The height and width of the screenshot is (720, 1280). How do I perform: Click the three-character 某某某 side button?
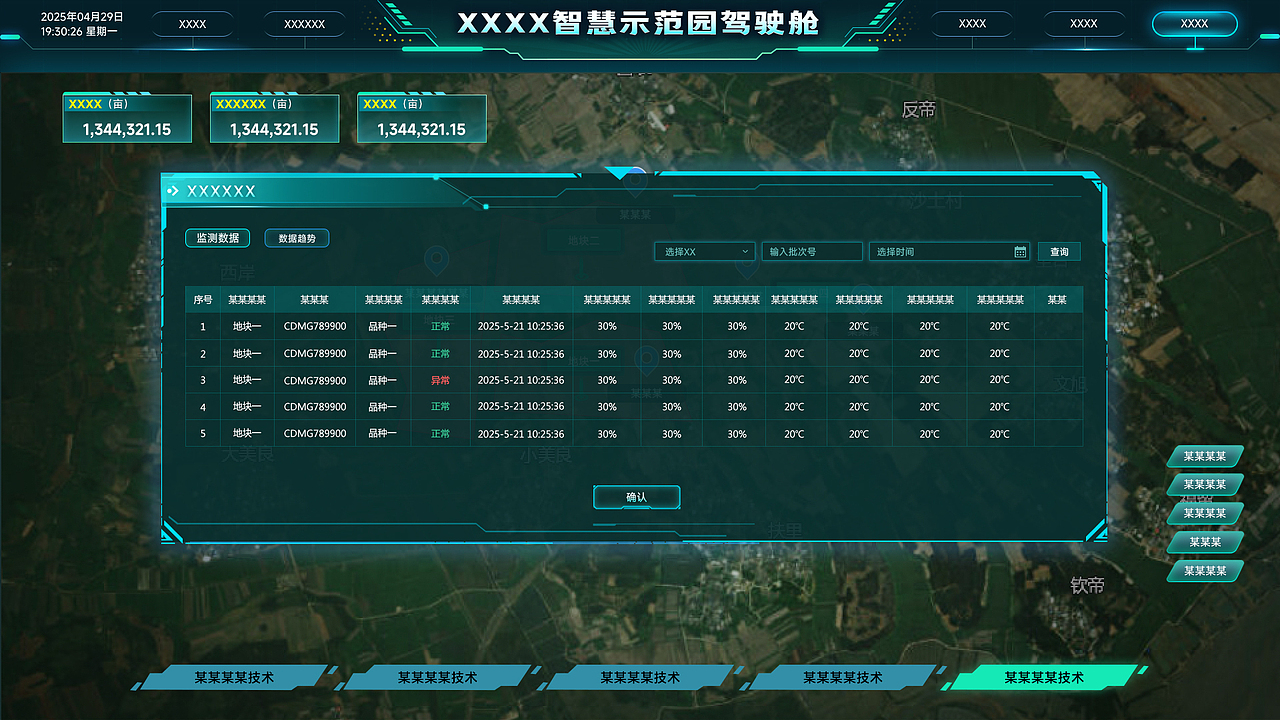[1205, 542]
